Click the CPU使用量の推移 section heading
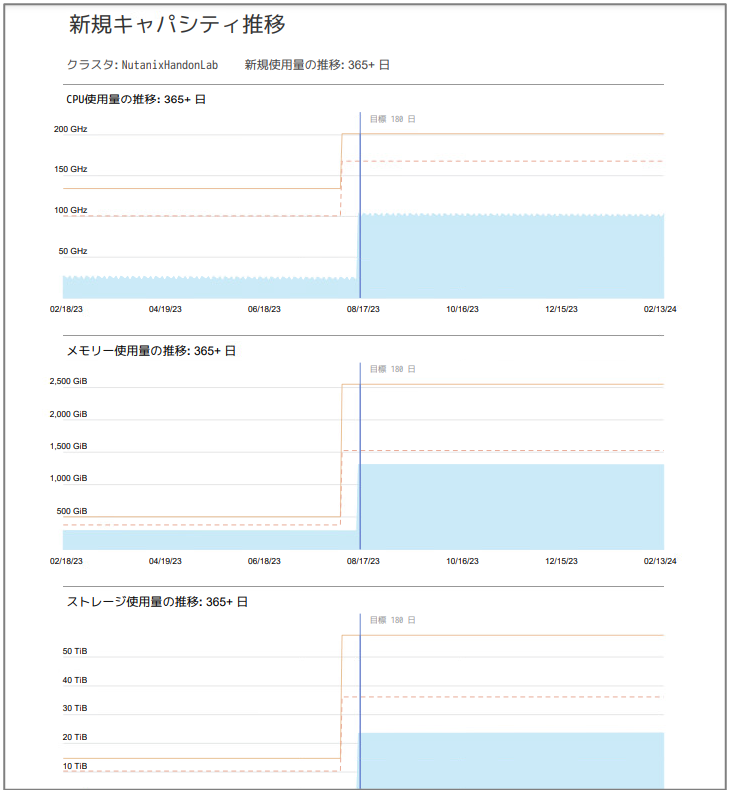The image size is (730, 793). coord(136,99)
